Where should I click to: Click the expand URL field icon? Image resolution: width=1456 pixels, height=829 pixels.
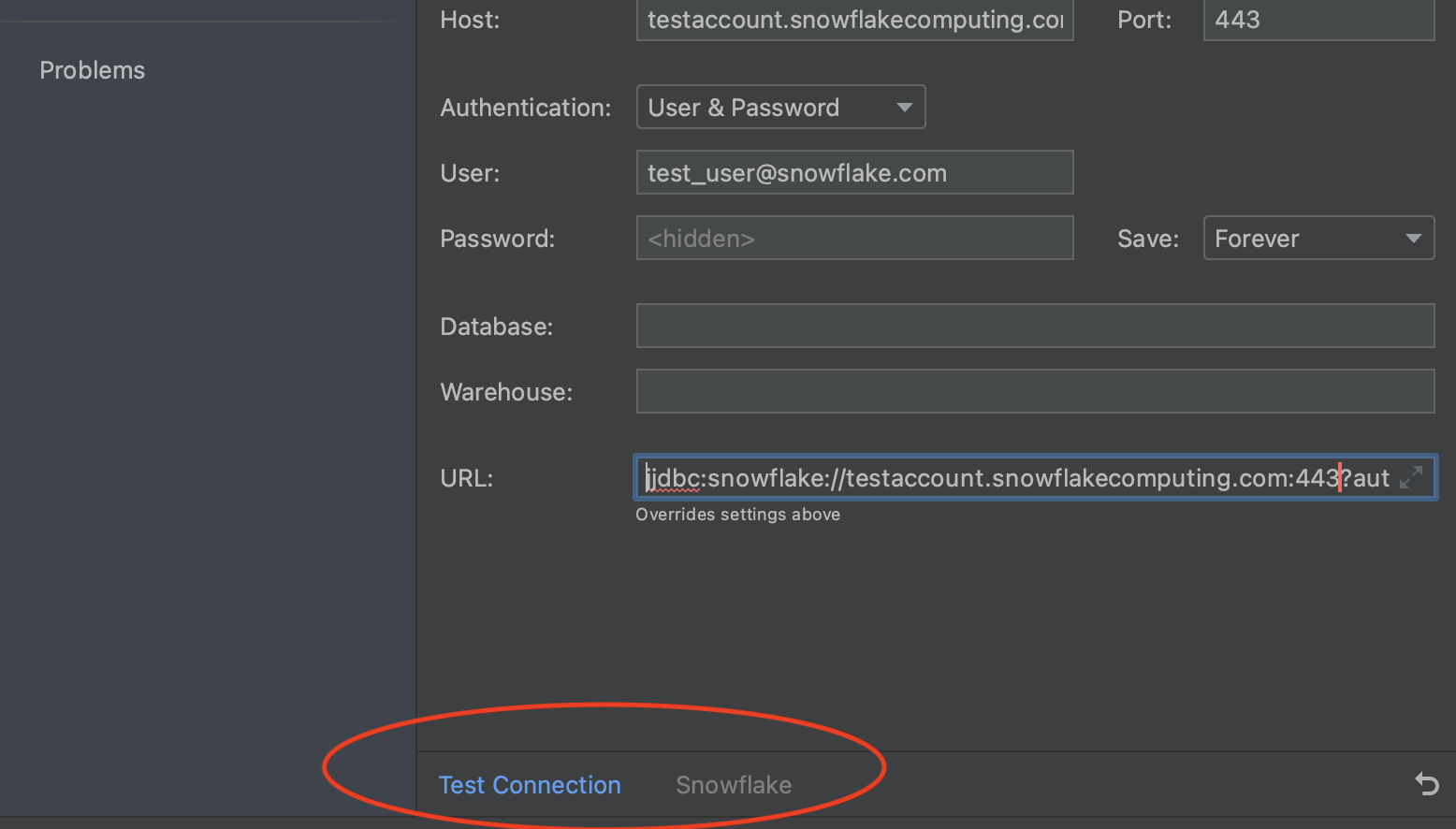[1411, 477]
